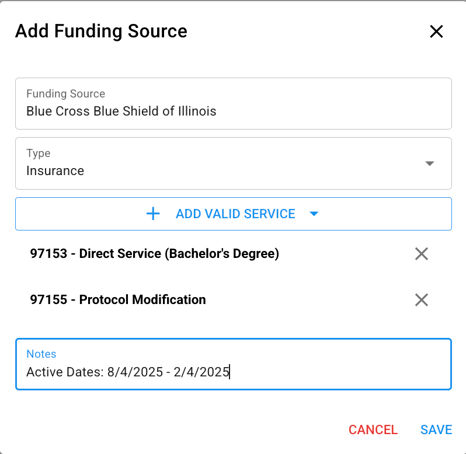This screenshot has width=466, height=454.
Task: Click the Blue Cross Blue Shield of Illinois text
Action: coord(121,111)
